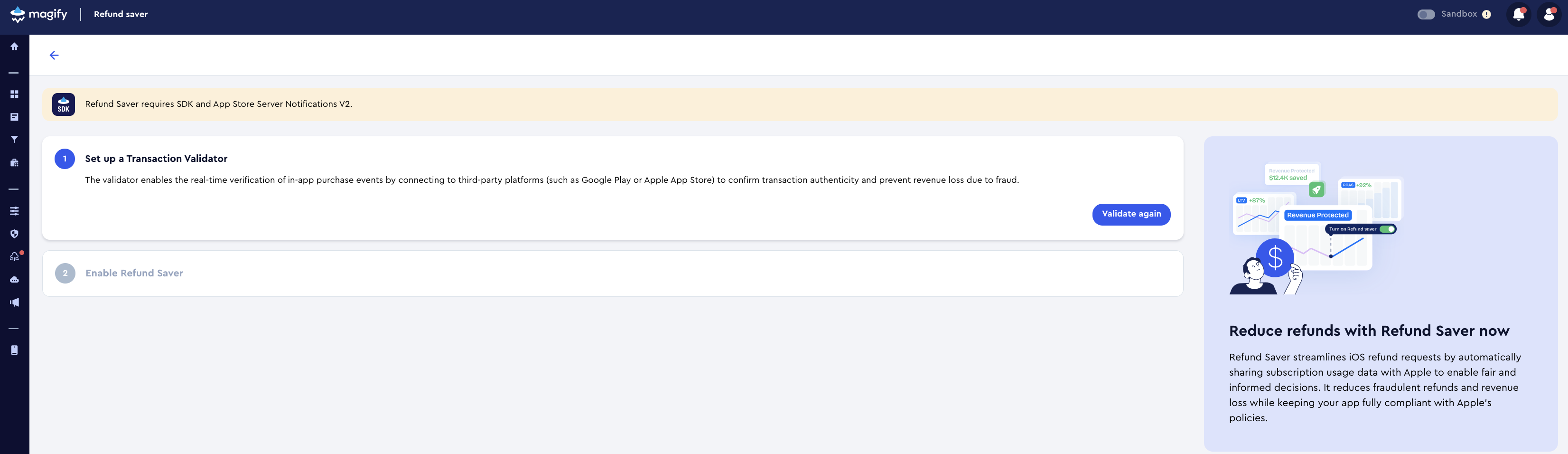This screenshot has width=1568, height=454.
Task: Open the Home icon in the sidebar
Action: click(14, 47)
